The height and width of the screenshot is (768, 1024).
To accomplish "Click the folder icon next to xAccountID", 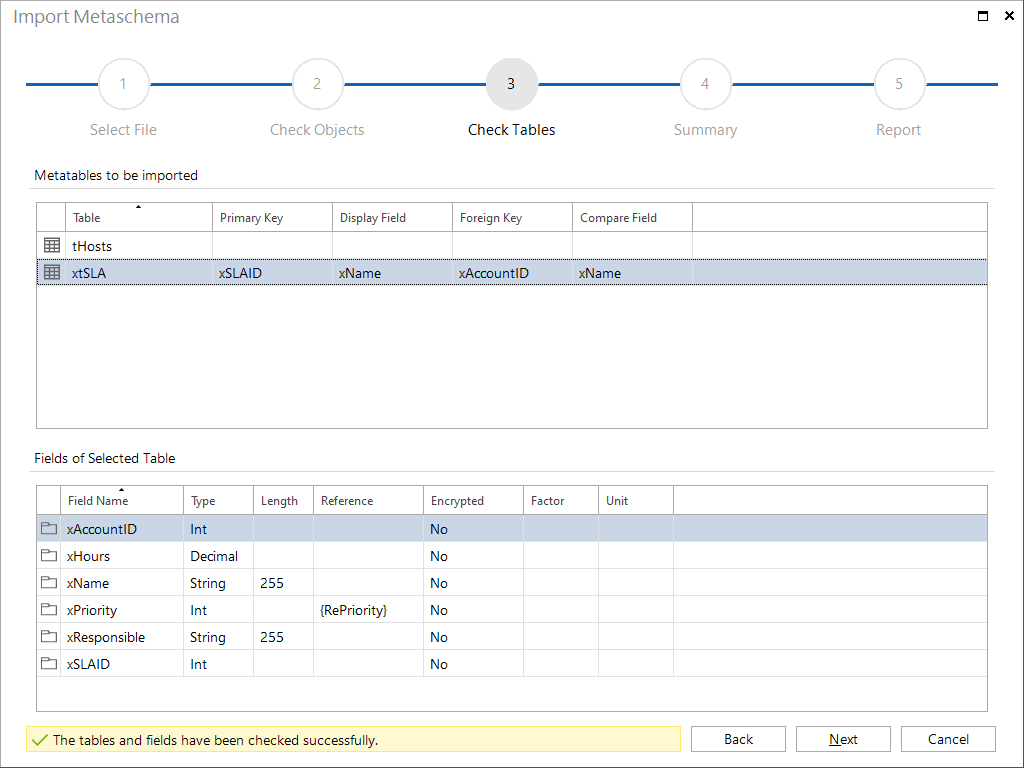I will (x=49, y=528).
